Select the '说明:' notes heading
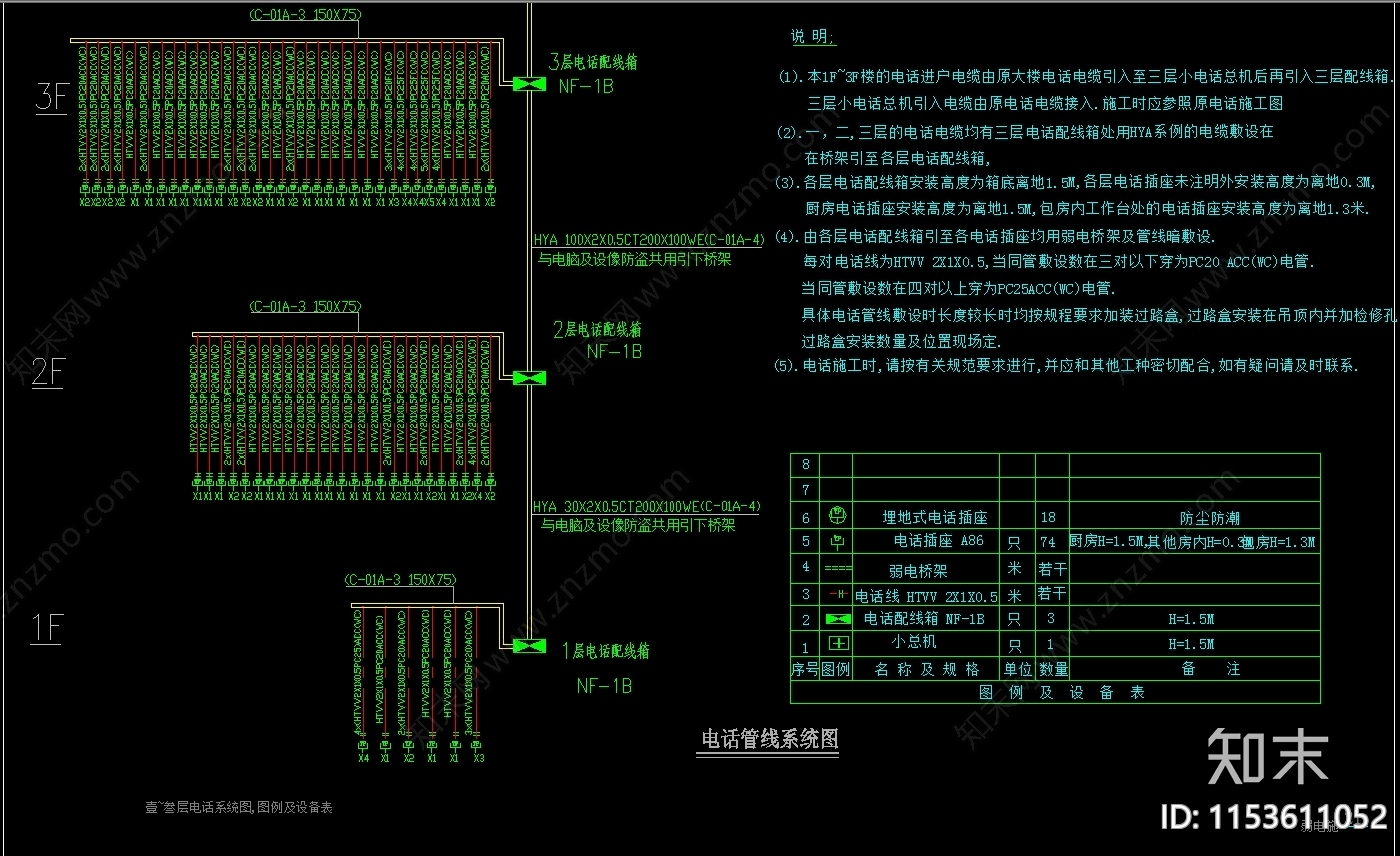 pyautogui.click(x=813, y=37)
